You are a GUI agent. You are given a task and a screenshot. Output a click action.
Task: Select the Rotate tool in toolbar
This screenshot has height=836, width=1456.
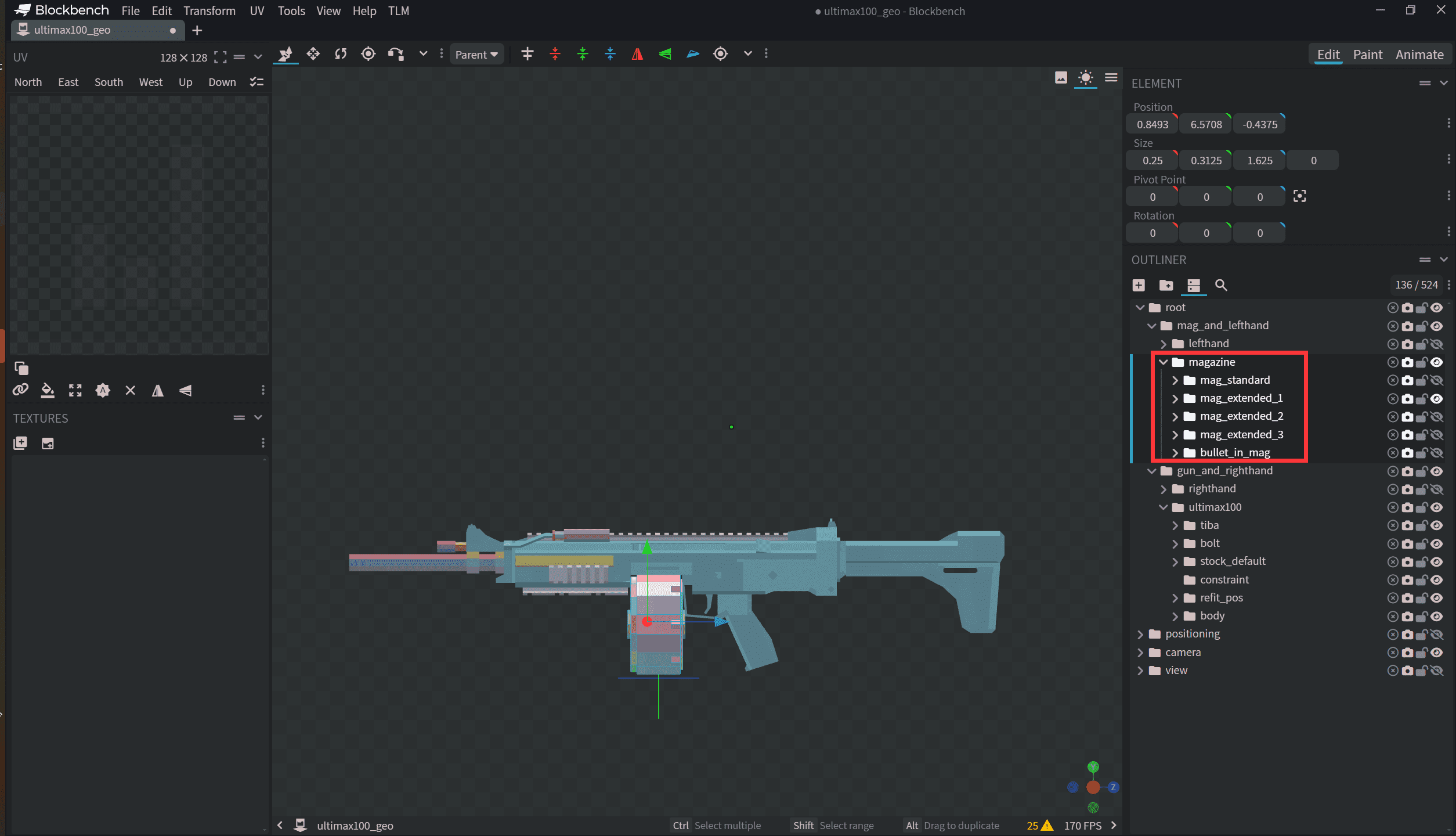point(341,54)
